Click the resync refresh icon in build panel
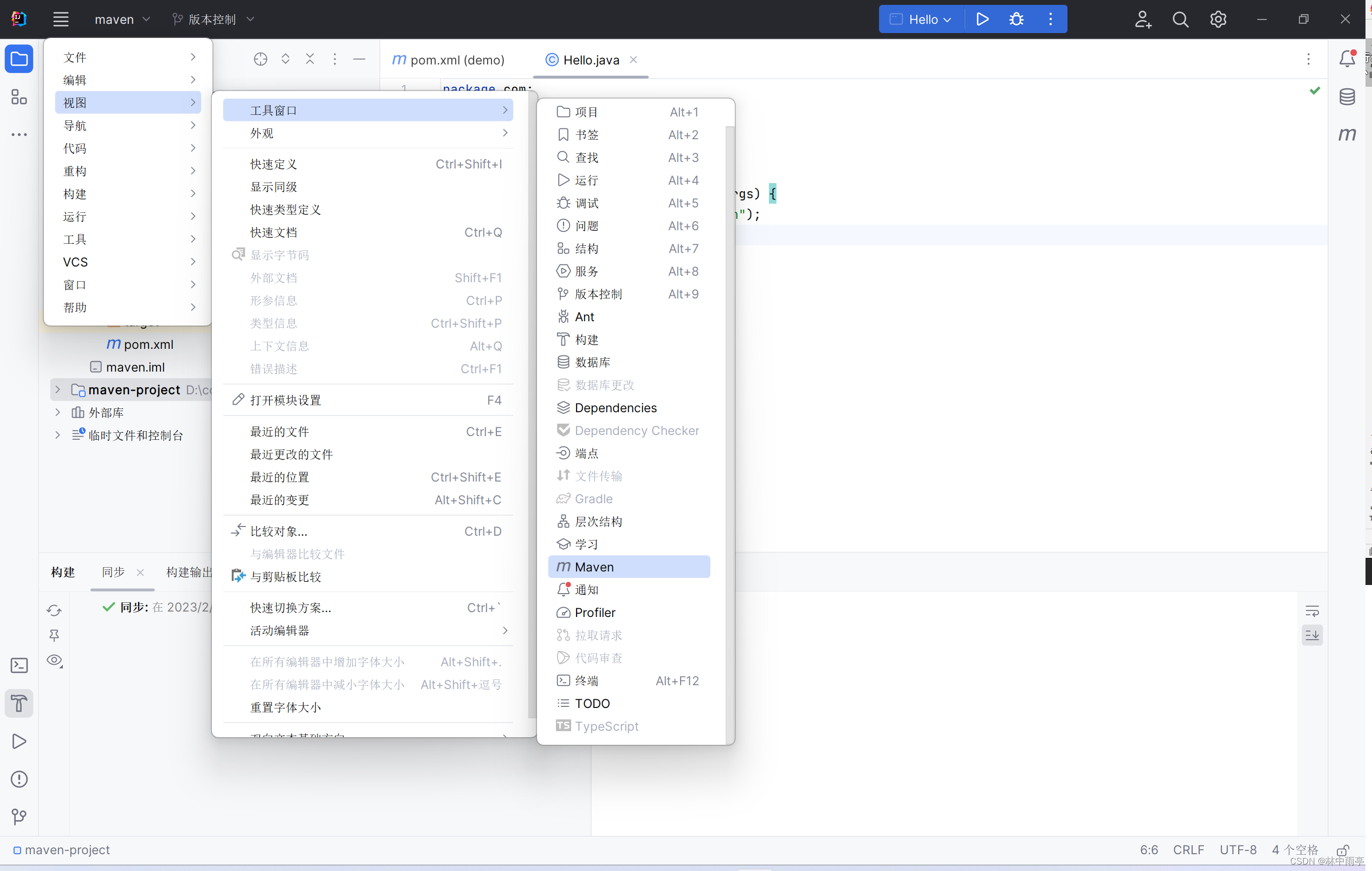Screen dimensions: 1372x871 [x=54, y=610]
